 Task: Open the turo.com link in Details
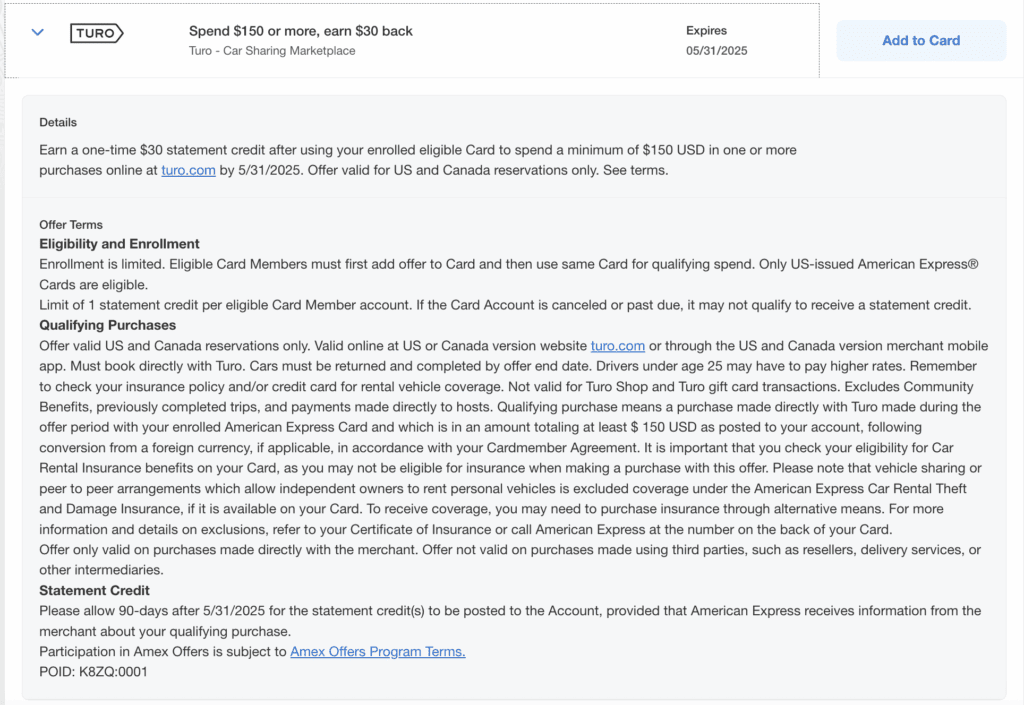point(188,170)
